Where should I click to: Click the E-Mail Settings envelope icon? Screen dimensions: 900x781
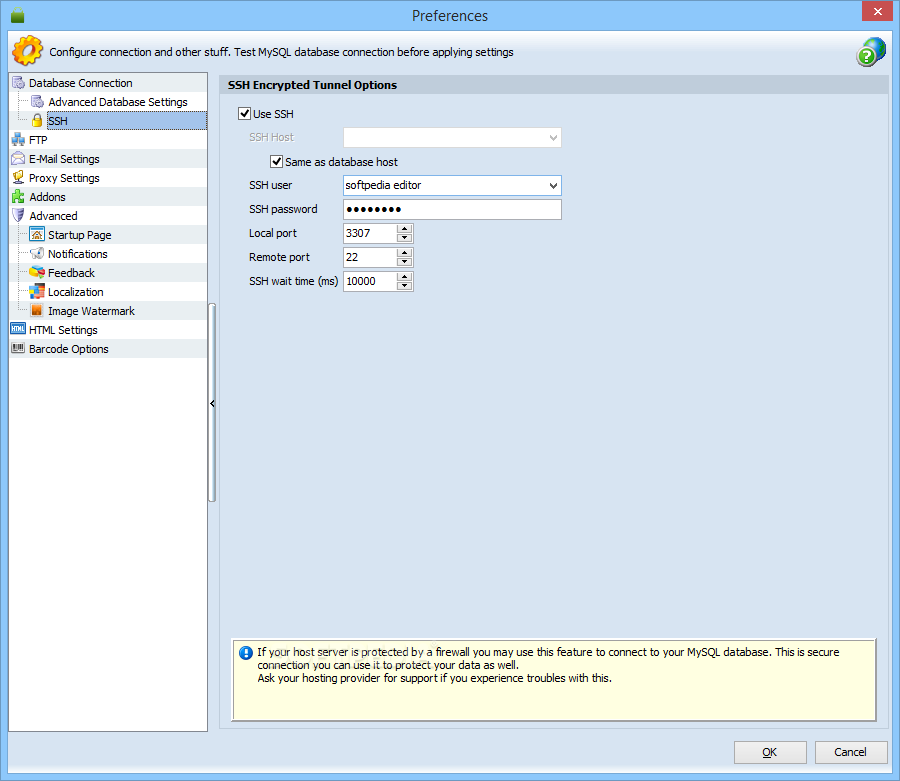[x=18, y=158]
